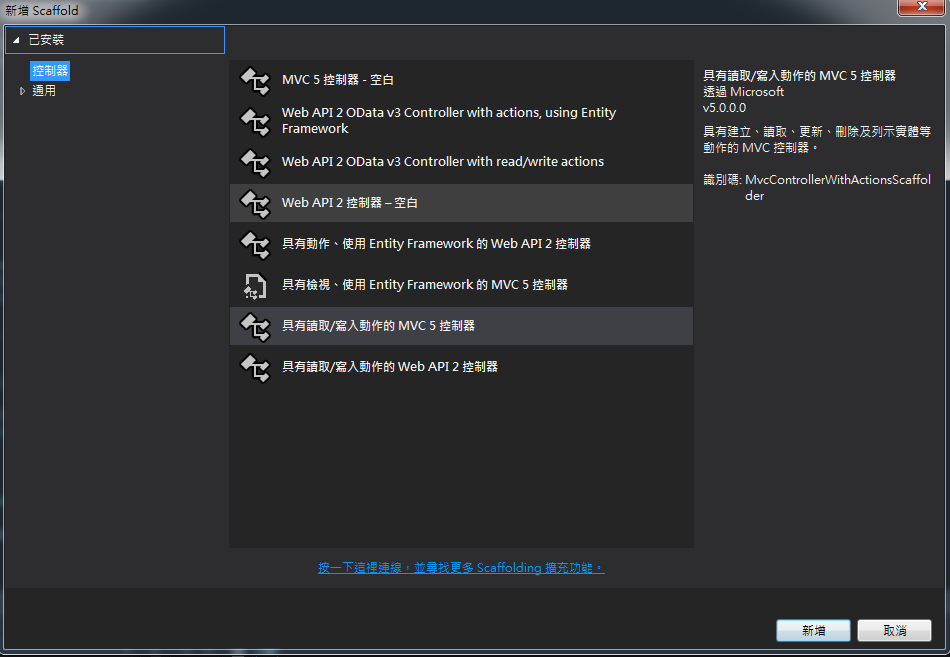
Task: Click icon of OData v3 read/write actions controller
Action: tap(255, 162)
